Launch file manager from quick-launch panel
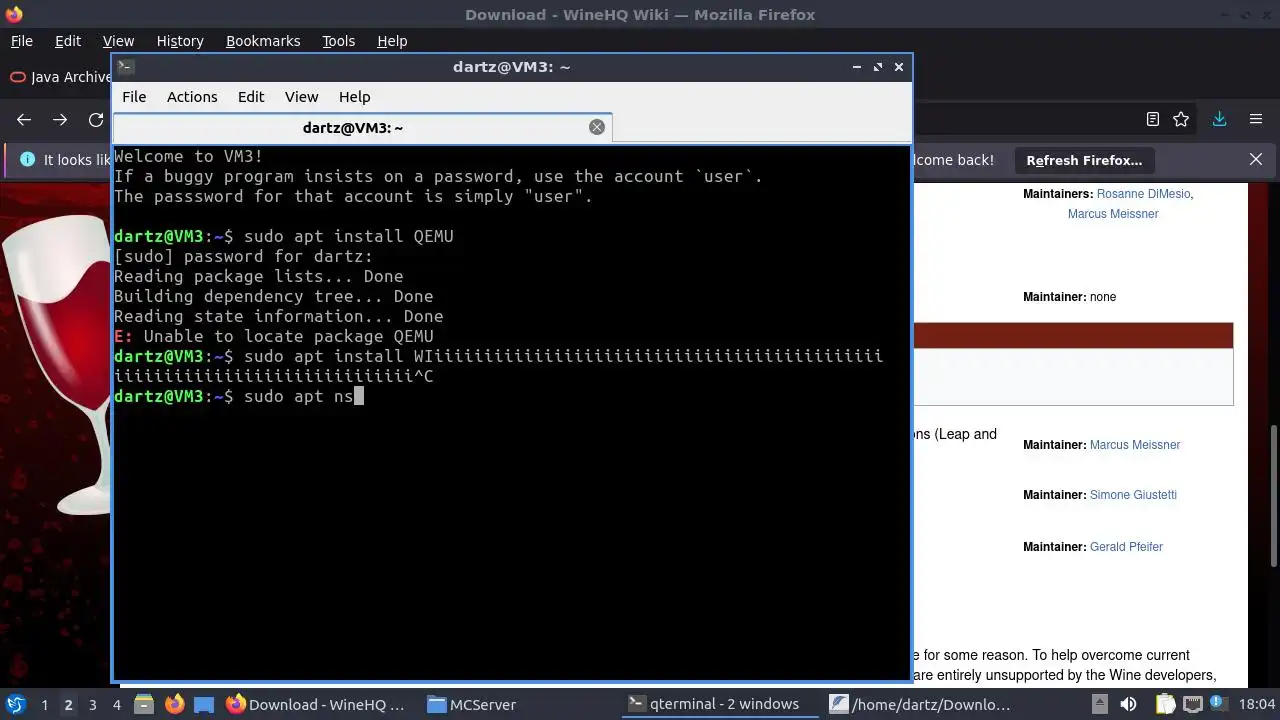The height and width of the screenshot is (720, 1280). (142, 704)
